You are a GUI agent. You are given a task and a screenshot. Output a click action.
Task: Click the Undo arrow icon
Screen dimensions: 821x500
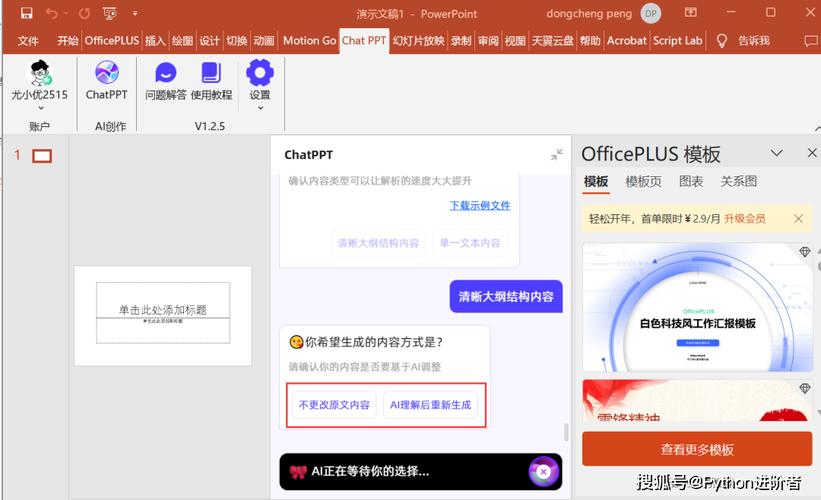point(52,13)
